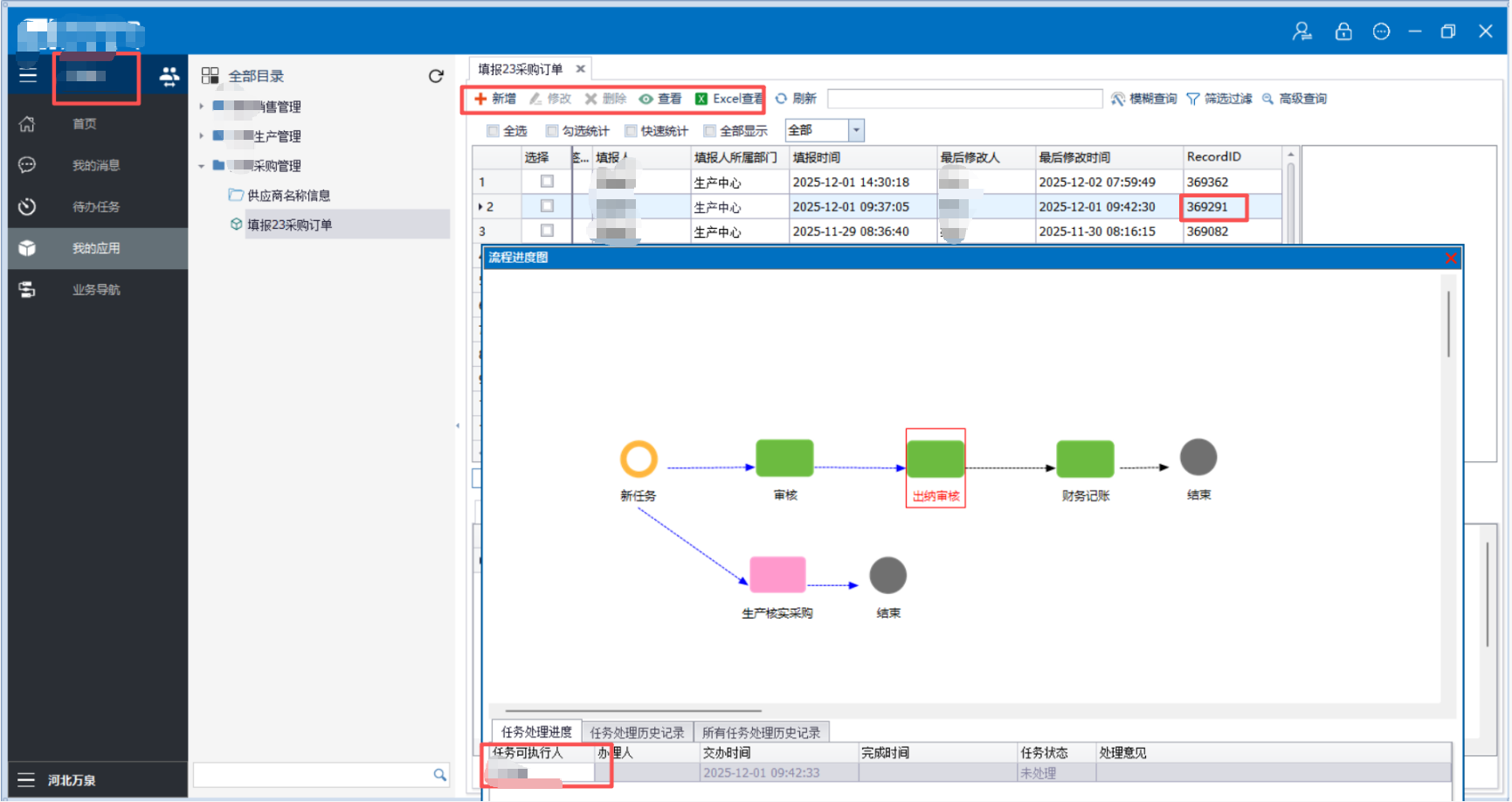Check the selection box for row 2

[x=547, y=206]
